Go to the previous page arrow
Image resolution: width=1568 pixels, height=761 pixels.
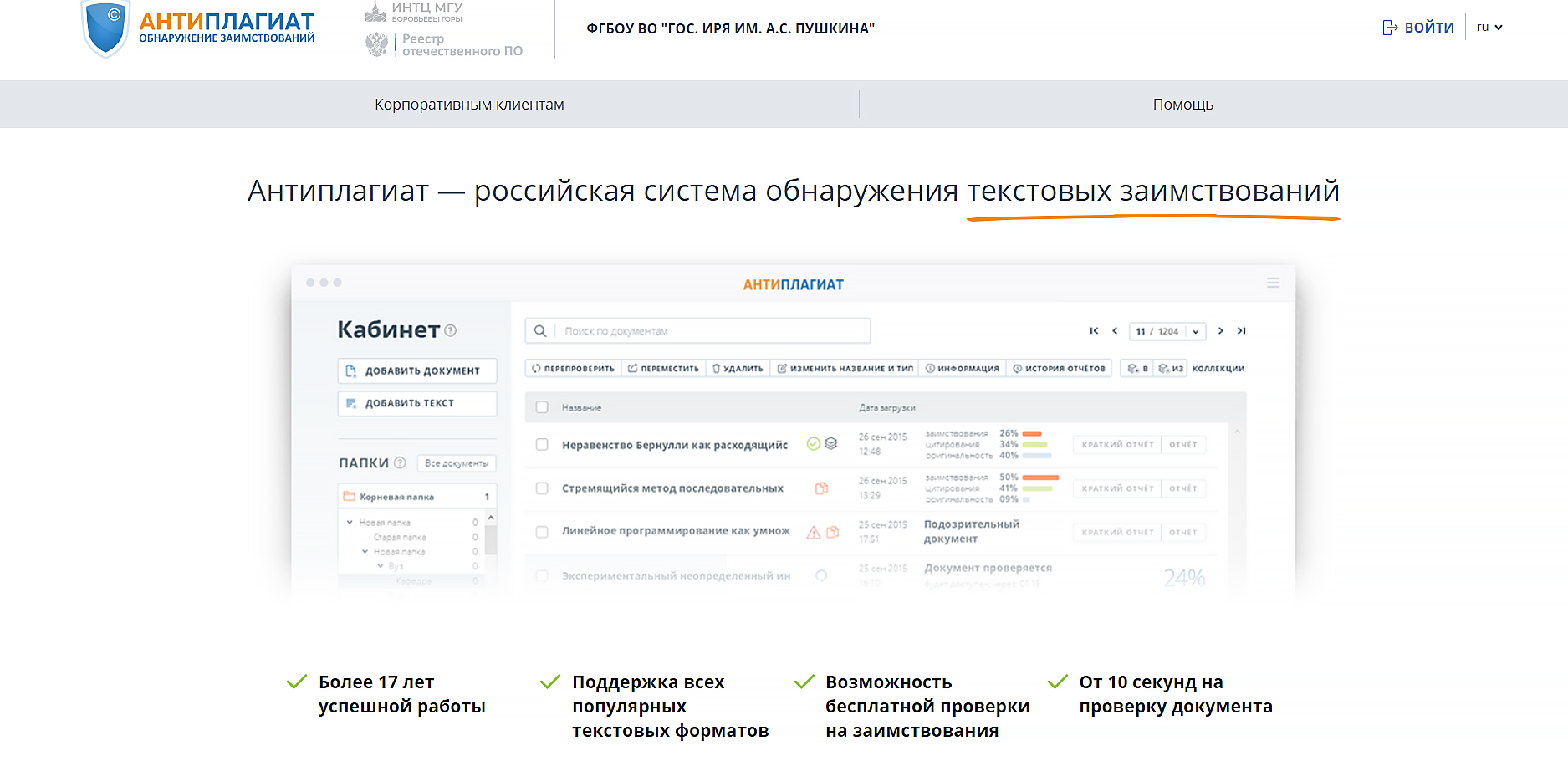1115,331
